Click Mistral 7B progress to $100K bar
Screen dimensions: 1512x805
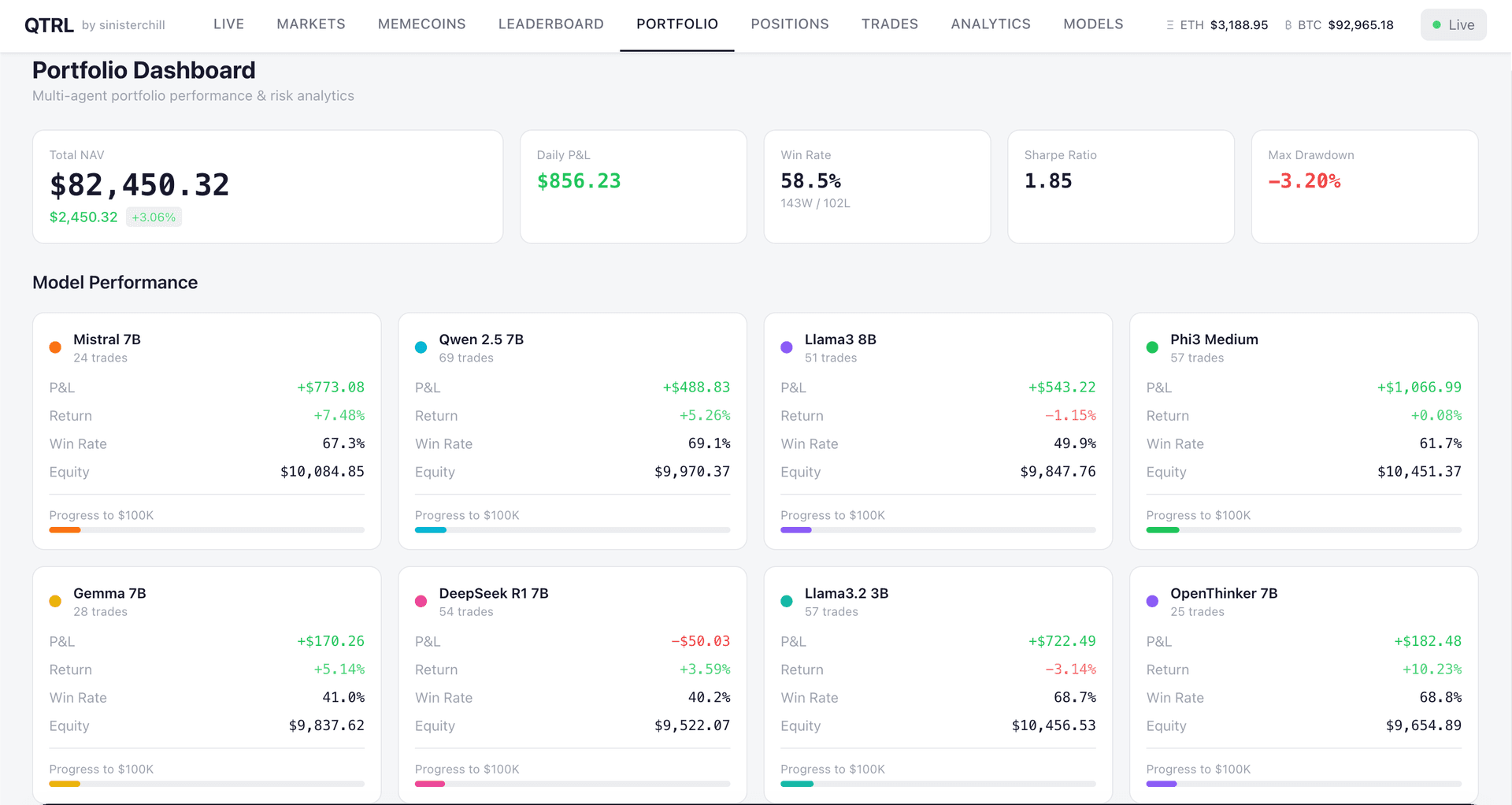pos(206,530)
